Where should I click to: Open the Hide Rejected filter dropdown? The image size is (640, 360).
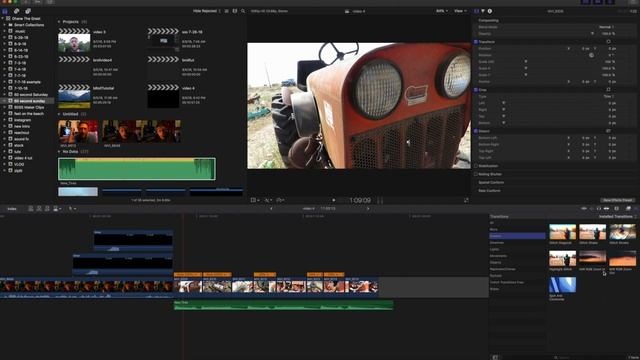207,11
